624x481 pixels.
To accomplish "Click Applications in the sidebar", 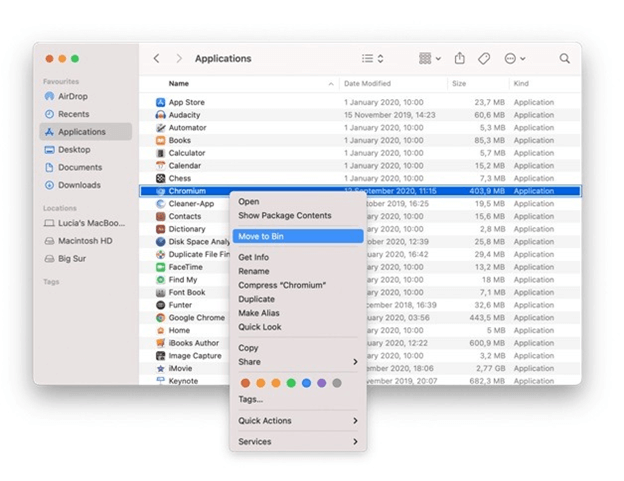I will (86, 132).
